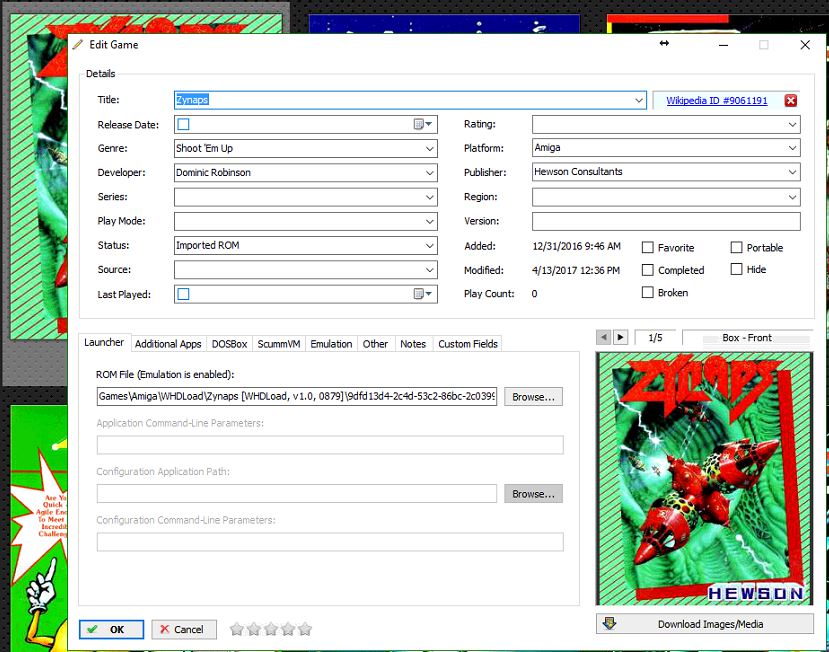Set rating to four stars

(x=288, y=629)
